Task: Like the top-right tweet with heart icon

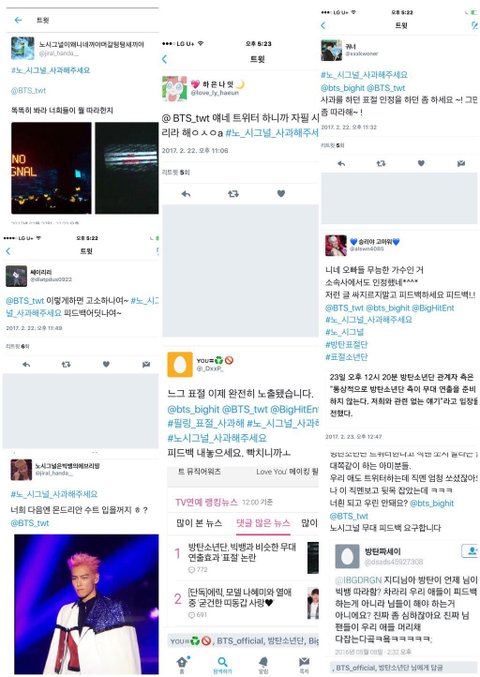Action: coord(421,163)
